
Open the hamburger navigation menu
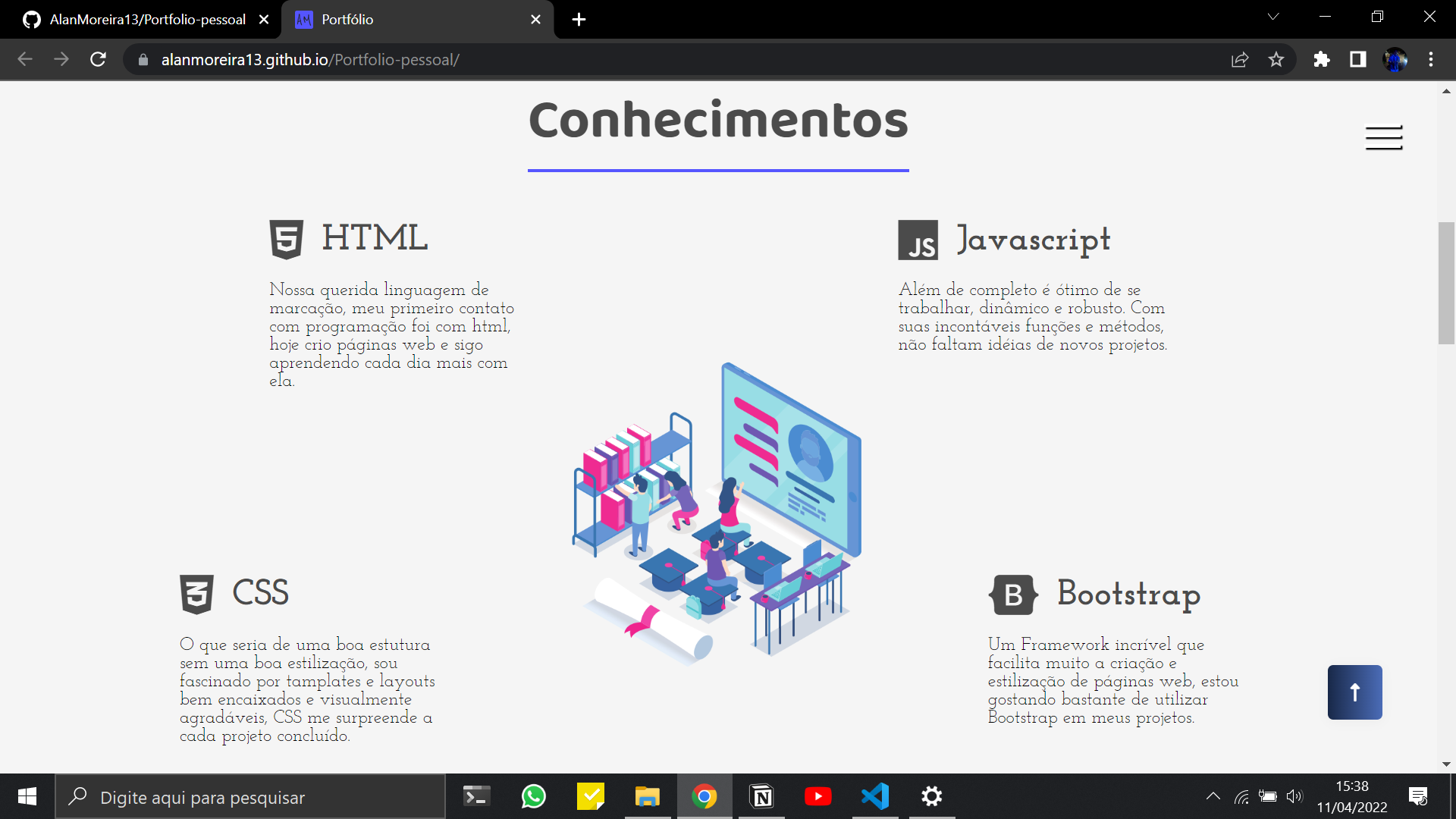tap(1383, 138)
